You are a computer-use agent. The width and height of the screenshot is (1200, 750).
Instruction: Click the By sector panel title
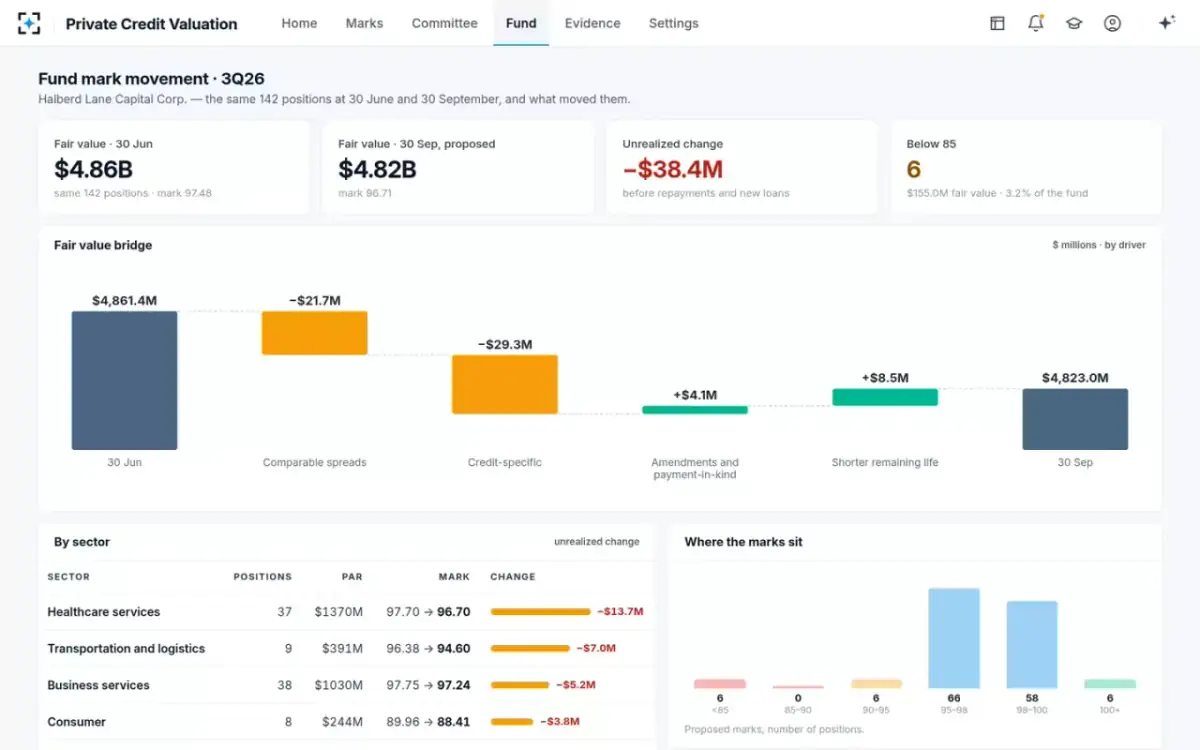coord(82,542)
